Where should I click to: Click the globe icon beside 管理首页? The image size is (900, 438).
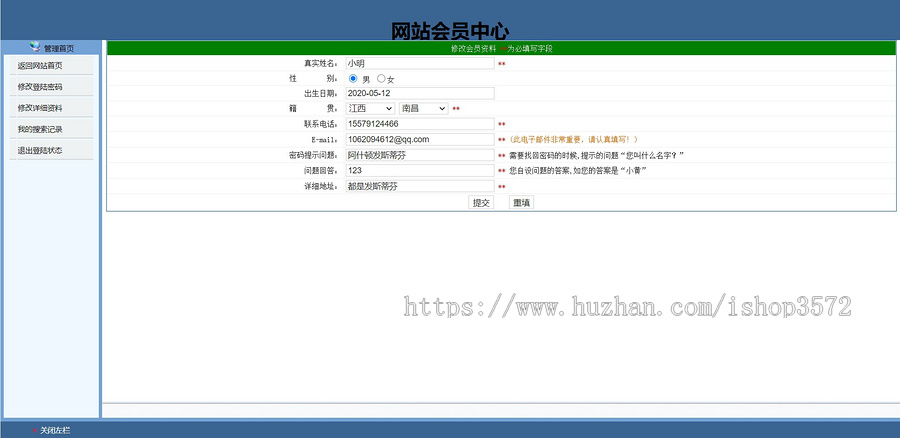(36, 47)
